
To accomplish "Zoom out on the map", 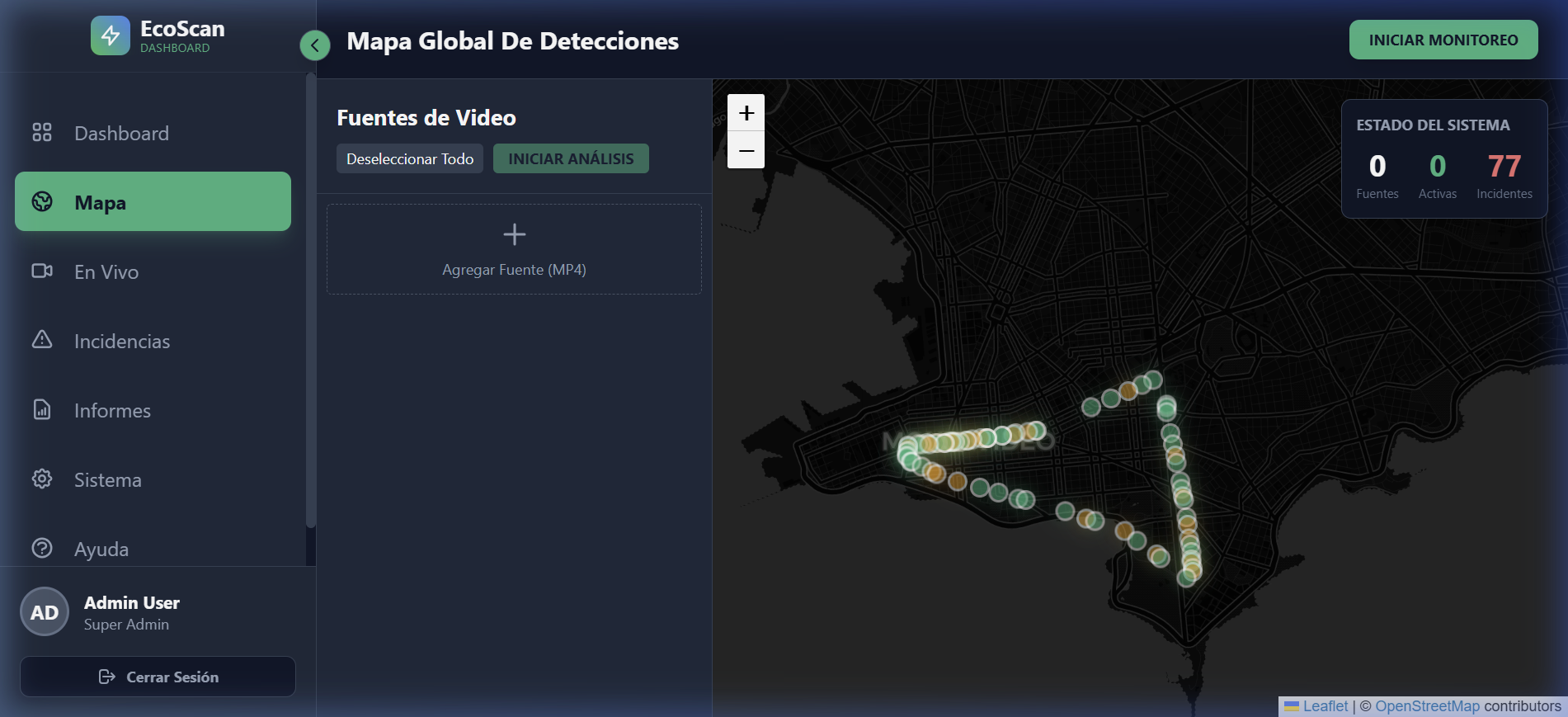I will click(746, 150).
